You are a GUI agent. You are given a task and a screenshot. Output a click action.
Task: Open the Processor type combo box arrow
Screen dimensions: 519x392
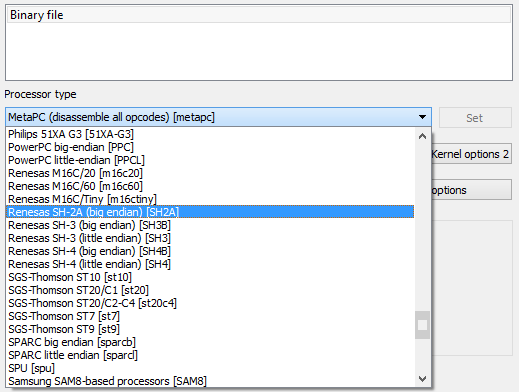[x=422, y=117]
